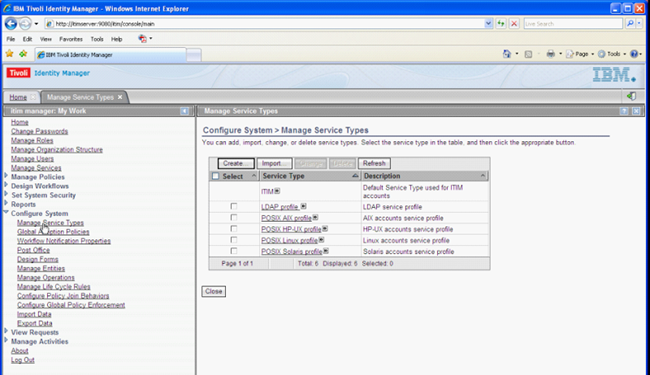Click the IE Help question mark icon
Screen dimensions: 650x375
[x=634, y=54]
